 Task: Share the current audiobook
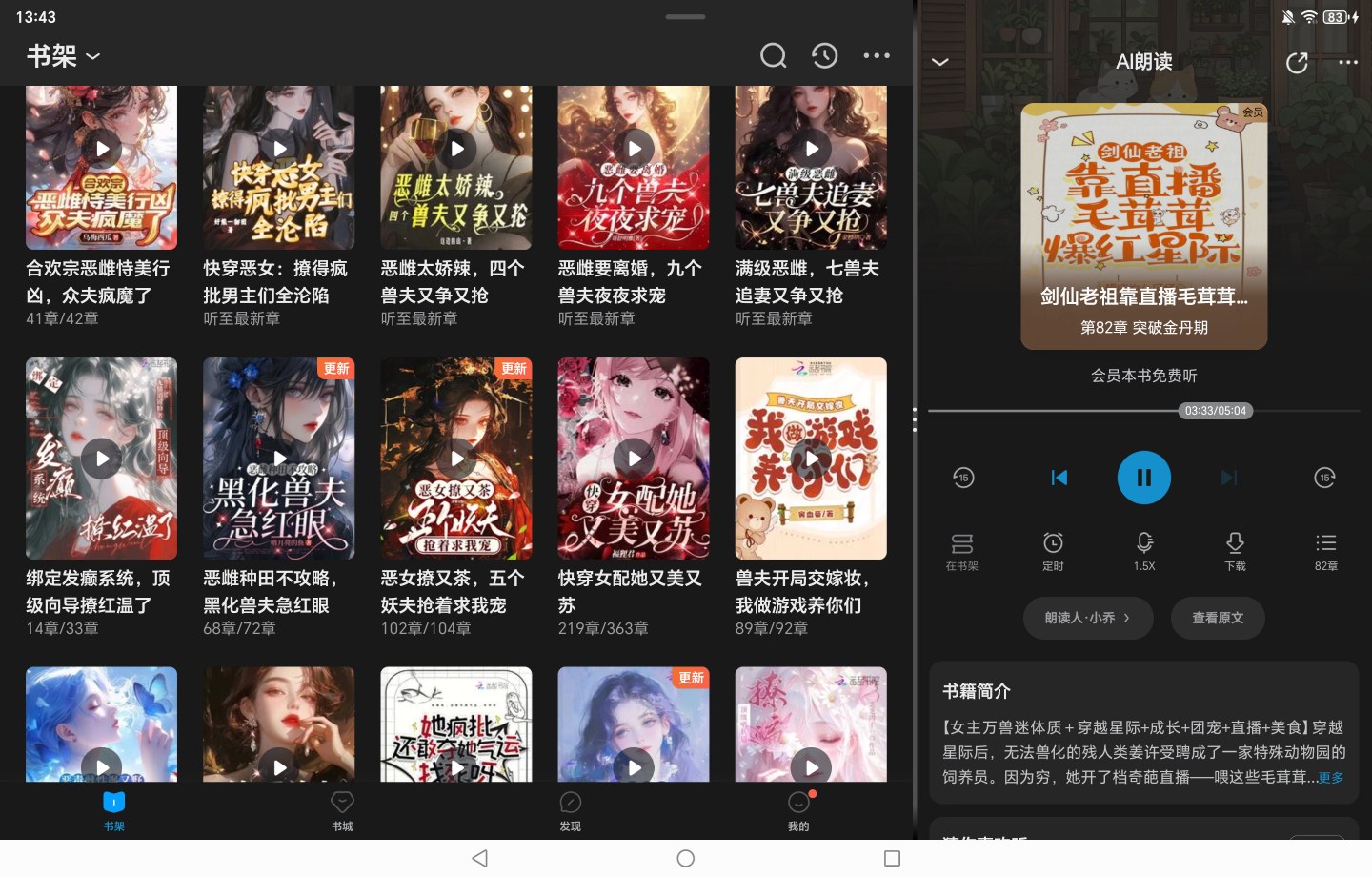tap(1297, 63)
